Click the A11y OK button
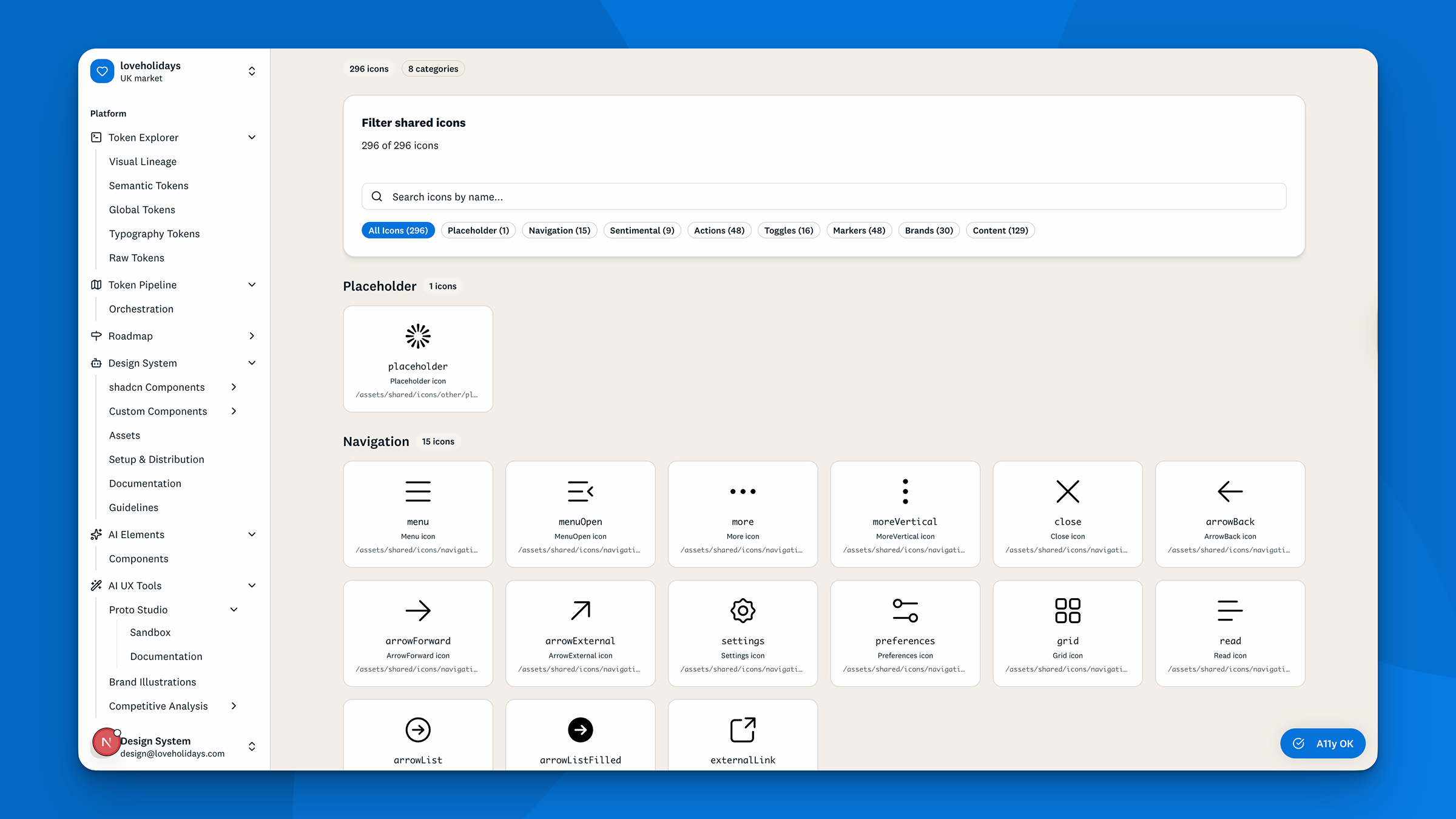Screen dimensions: 1456x819 pyautogui.click(x=1323, y=743)
